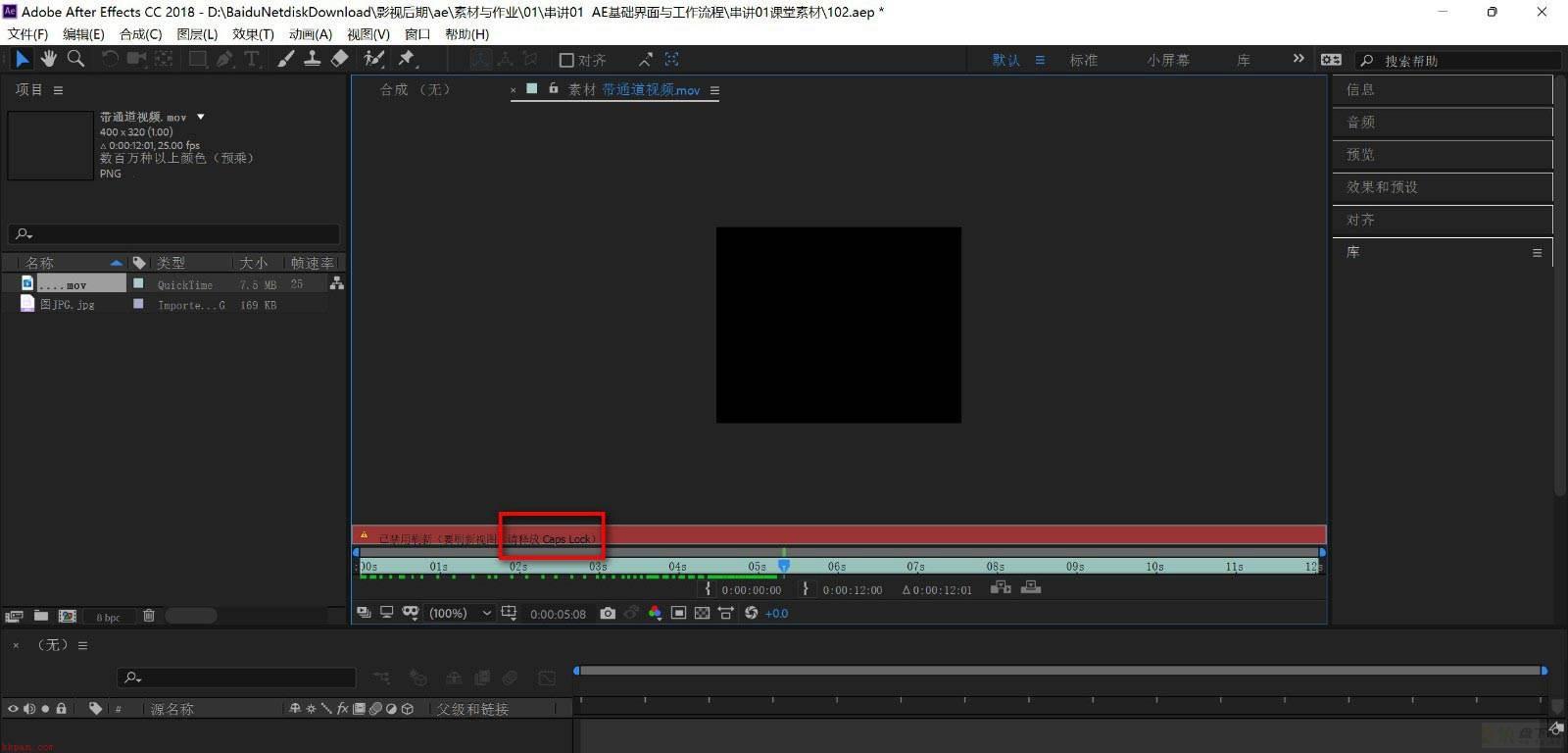This screenshot has height=753, width=1568.
Task: Select the Clone Stamp tool
Action: (312, 59)
